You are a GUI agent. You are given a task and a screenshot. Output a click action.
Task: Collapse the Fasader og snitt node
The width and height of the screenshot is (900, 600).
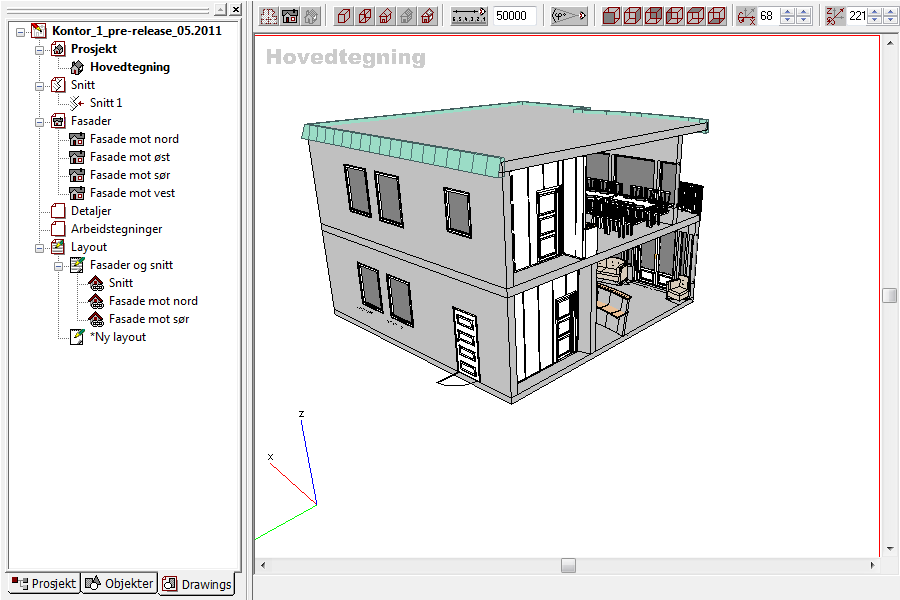(59, 266)
